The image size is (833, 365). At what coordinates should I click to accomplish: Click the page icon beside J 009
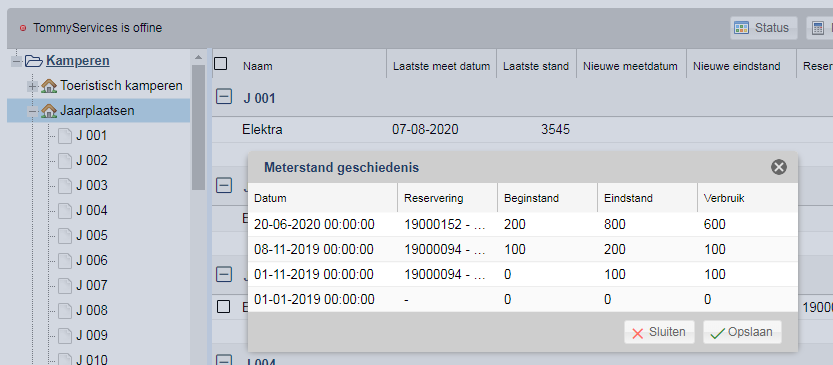point(64,336)
